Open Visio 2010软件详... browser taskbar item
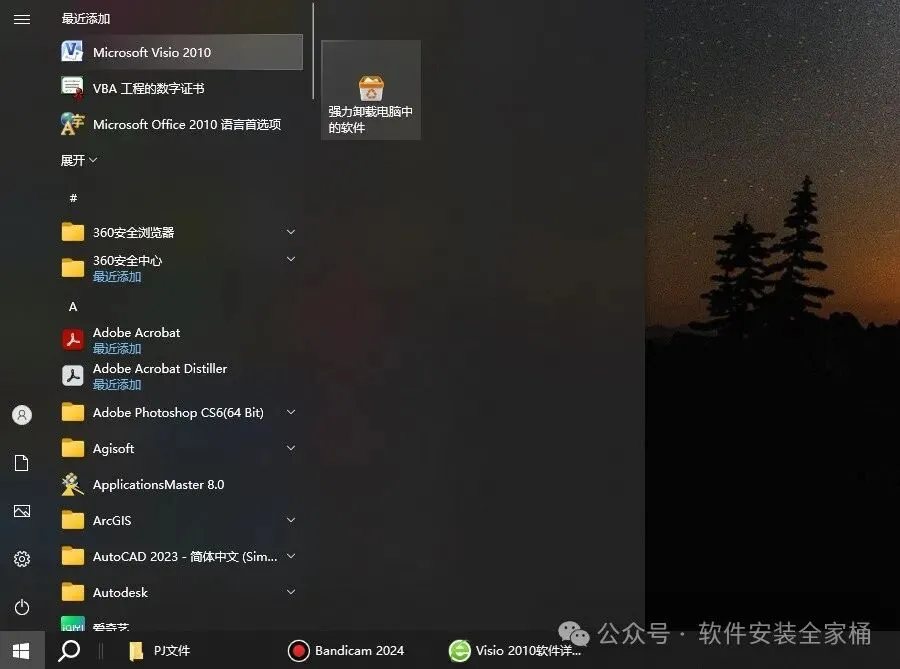 tap(515, 651)
